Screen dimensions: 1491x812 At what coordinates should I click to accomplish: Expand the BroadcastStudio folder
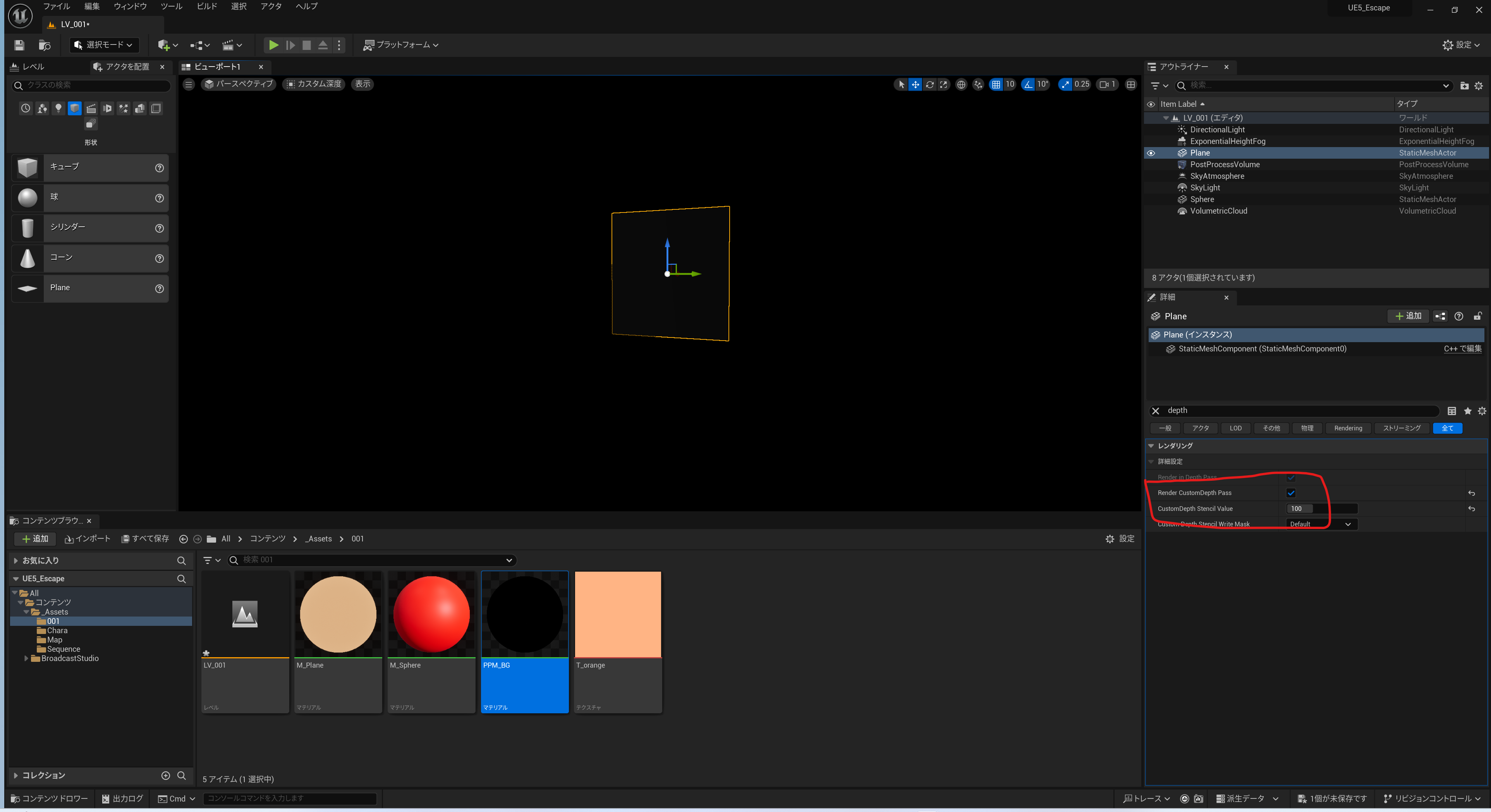(26, 658)
